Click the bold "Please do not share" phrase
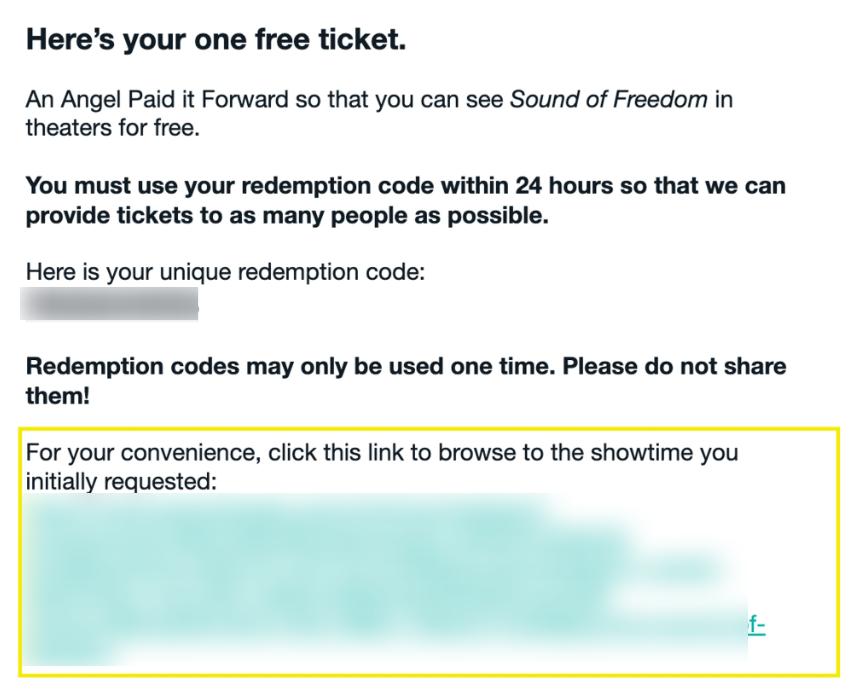Viewport: 851px width, 698px height. pos(674,366)
